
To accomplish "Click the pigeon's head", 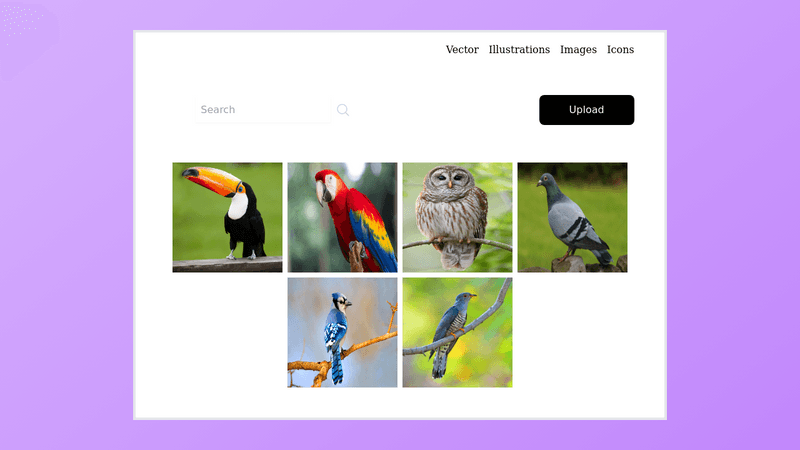I will 546,180.
